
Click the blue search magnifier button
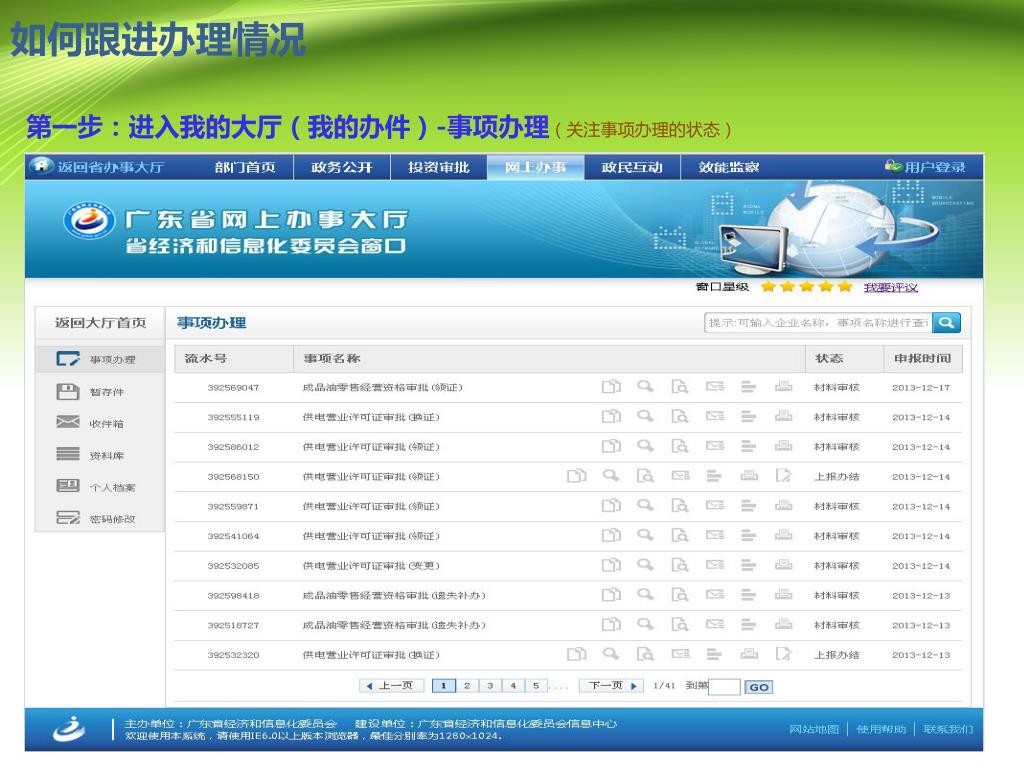[x=946, y=322]
